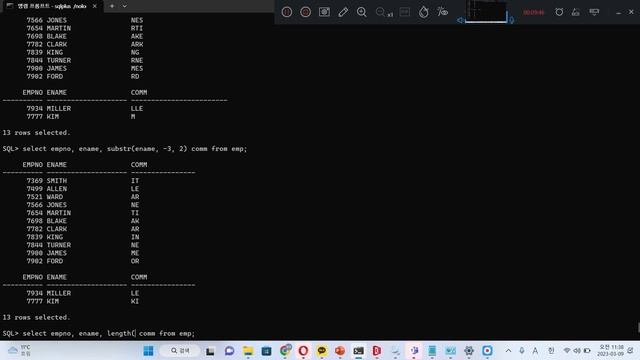Close the sqlplus terminal tab
640x360 pixels.
point(95,6)
